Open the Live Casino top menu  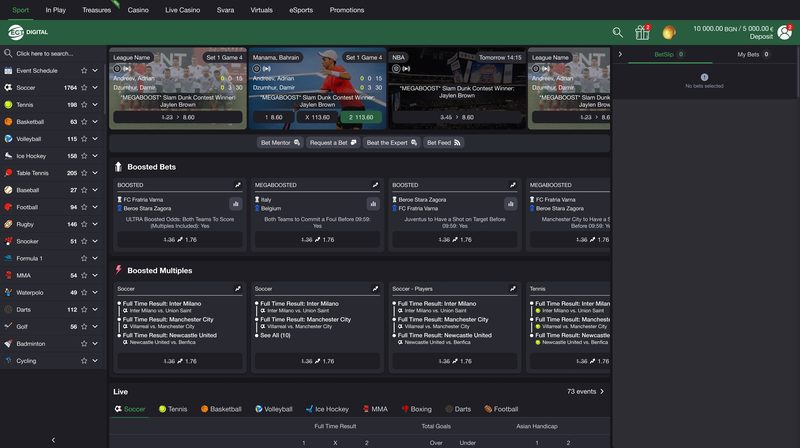(x=183, y=10)
